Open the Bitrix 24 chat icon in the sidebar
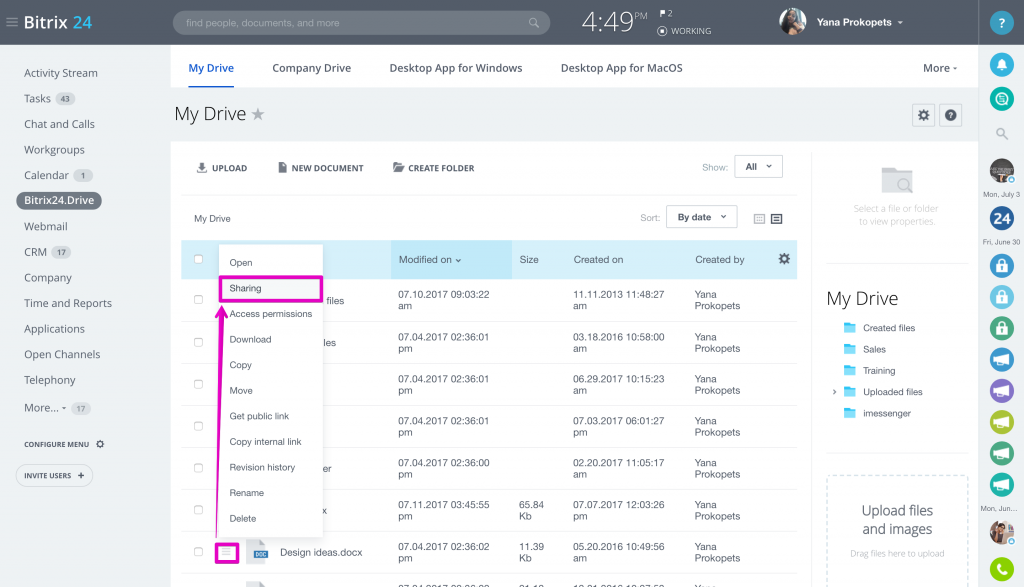 point(1001,218)
